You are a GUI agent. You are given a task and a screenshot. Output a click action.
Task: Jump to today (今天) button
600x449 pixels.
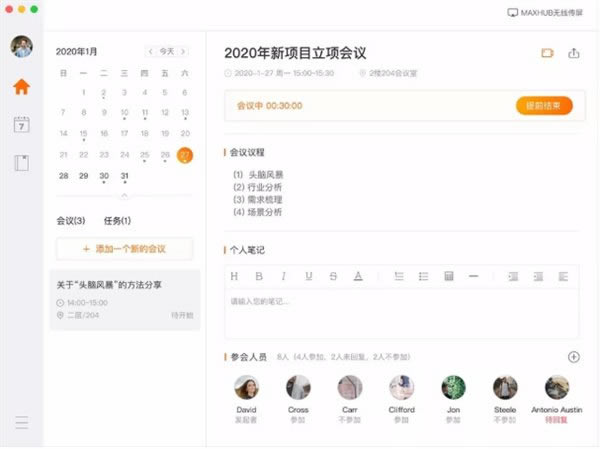point(167,51)
